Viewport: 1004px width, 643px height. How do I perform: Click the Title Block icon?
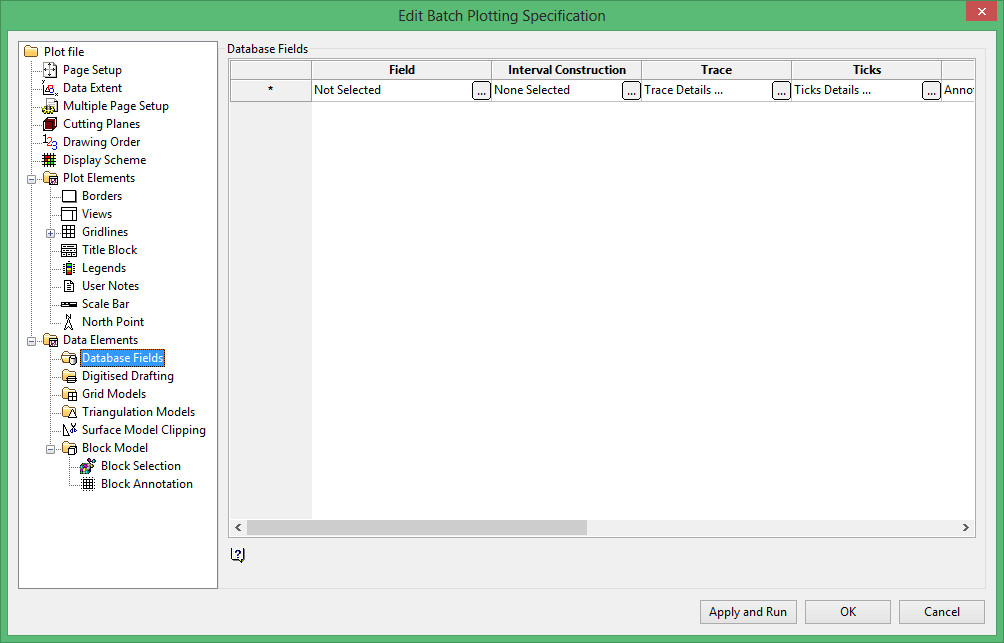69,250
